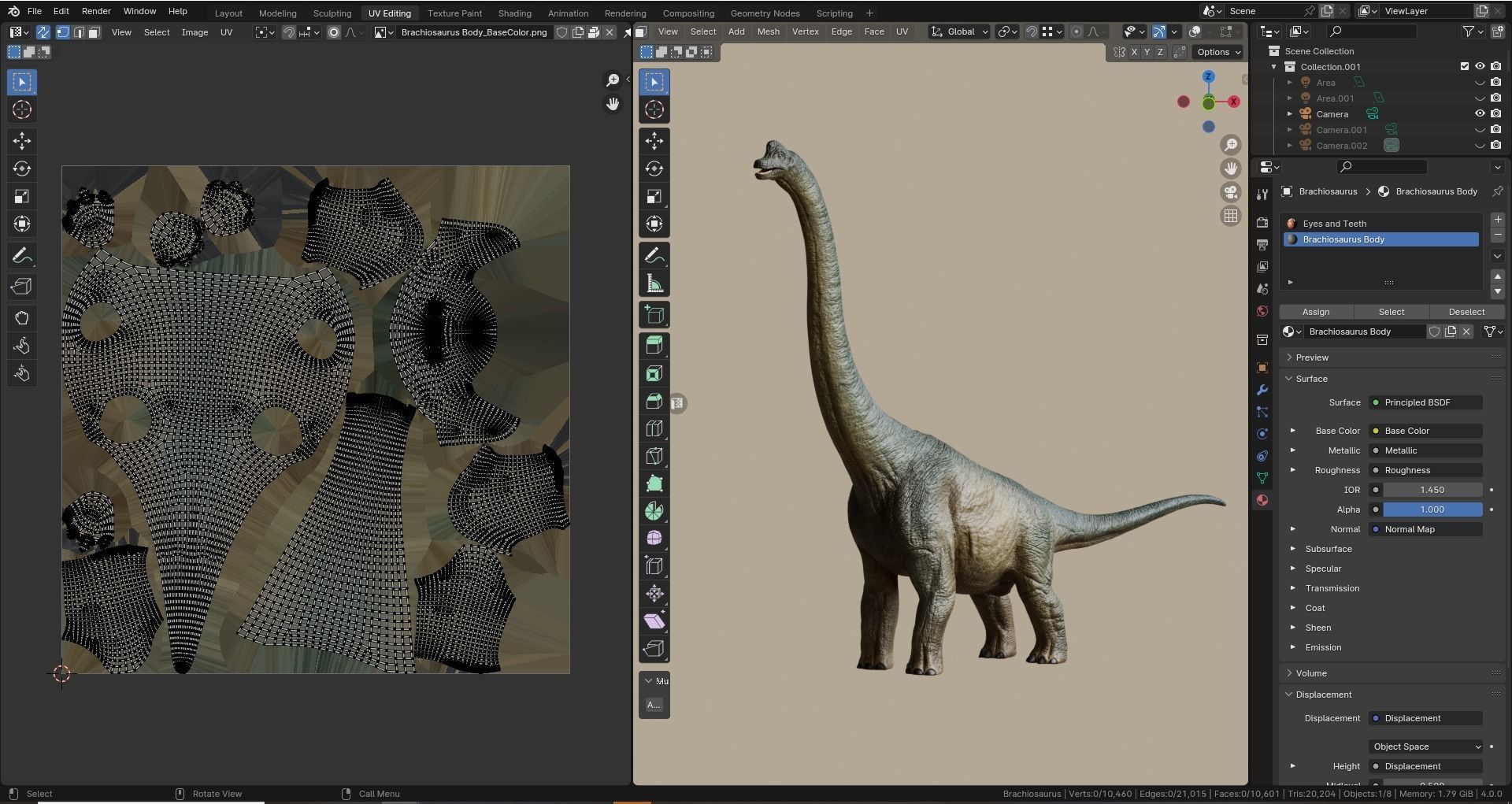Click the outliner search field
Screen dimensions: 1512x804
tap(1371, 31)
